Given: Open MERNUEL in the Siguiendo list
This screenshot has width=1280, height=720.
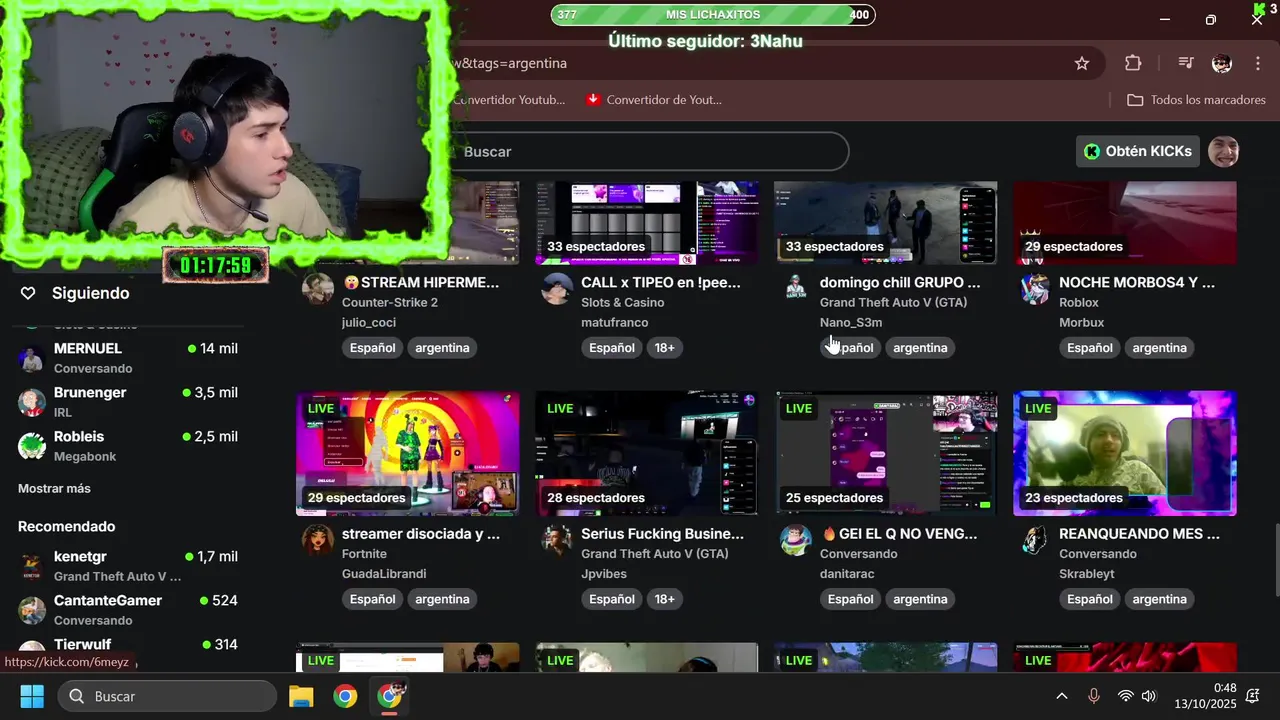Looking at the screenshot, I should pyautogui.click(x=128, y=358).
